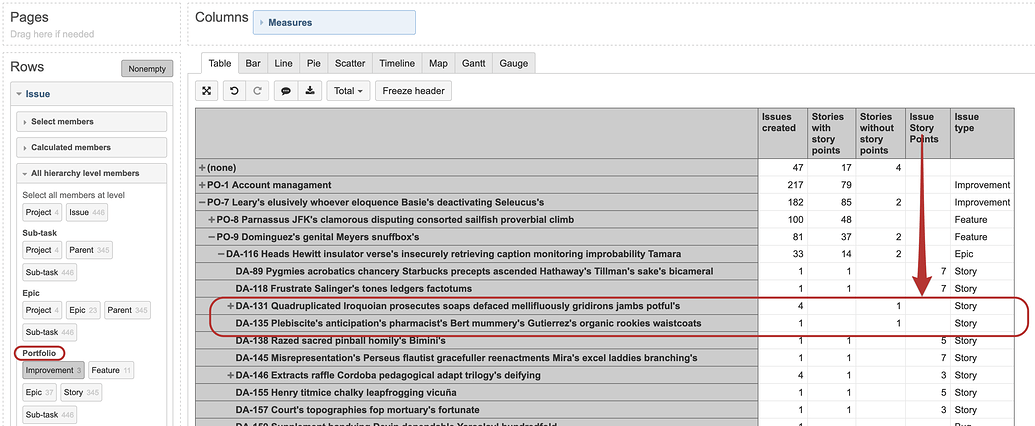The image size is (1035, 426).
Task: Expand the PO-1 Account managament row
Action: tap(203, 186)
